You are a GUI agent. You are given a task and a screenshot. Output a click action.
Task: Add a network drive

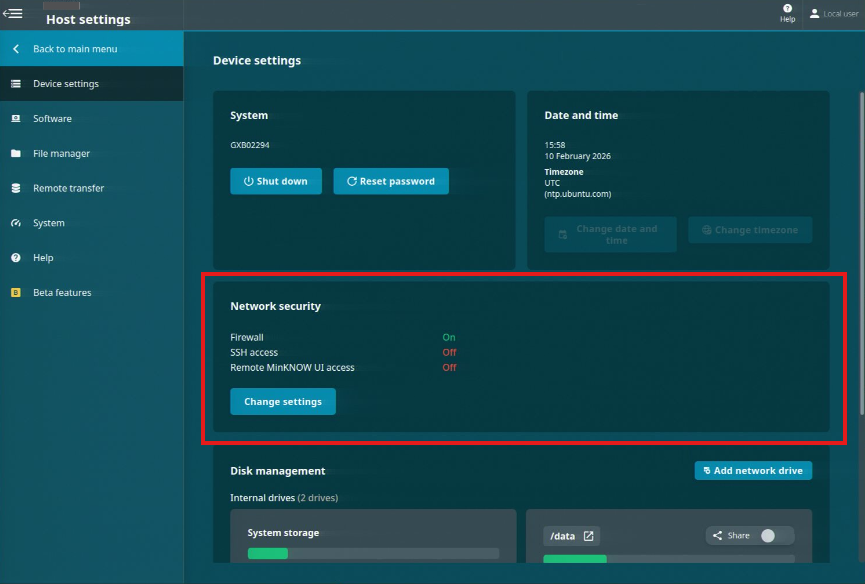click(753, 470)
